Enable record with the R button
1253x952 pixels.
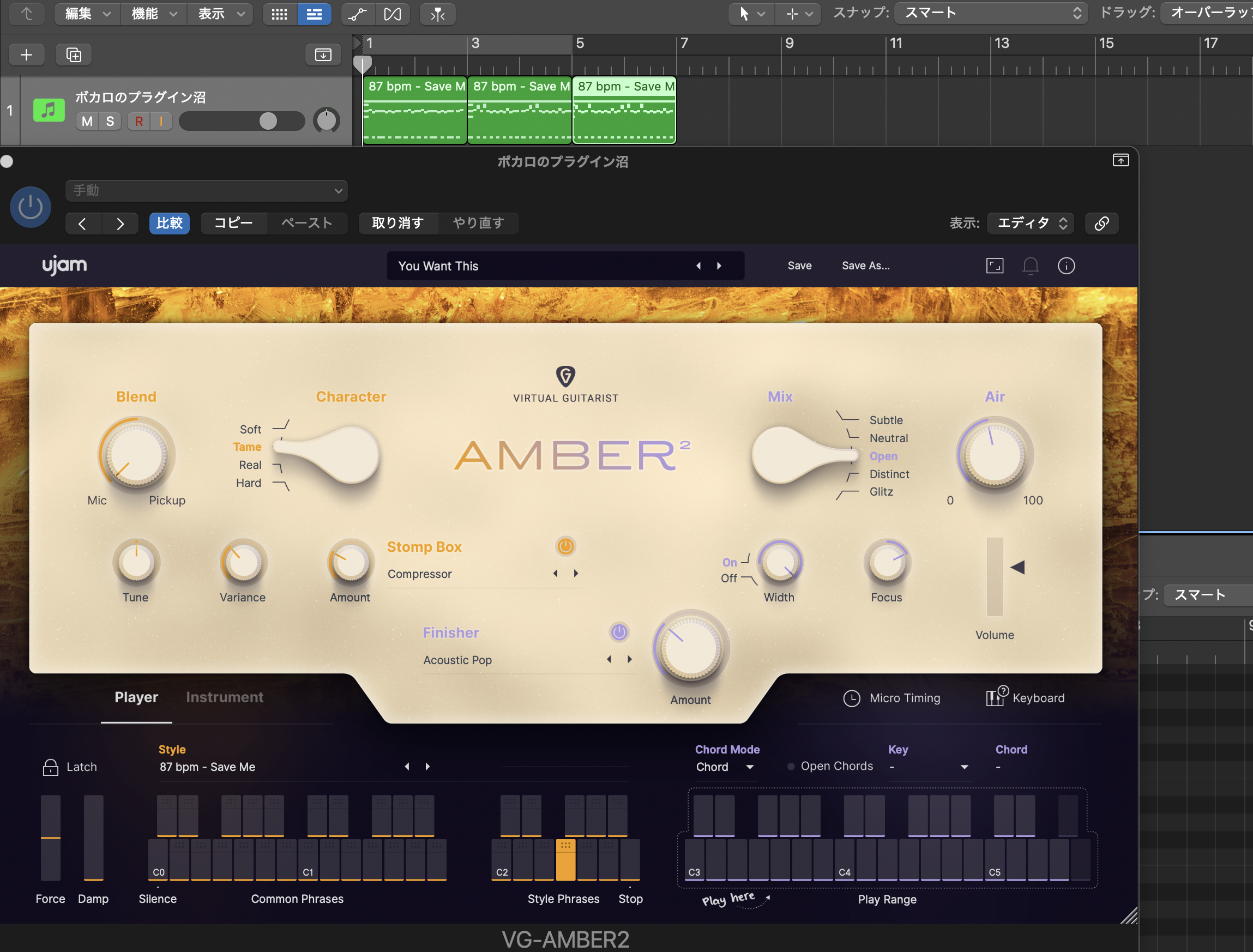click(x=139, y=121)
